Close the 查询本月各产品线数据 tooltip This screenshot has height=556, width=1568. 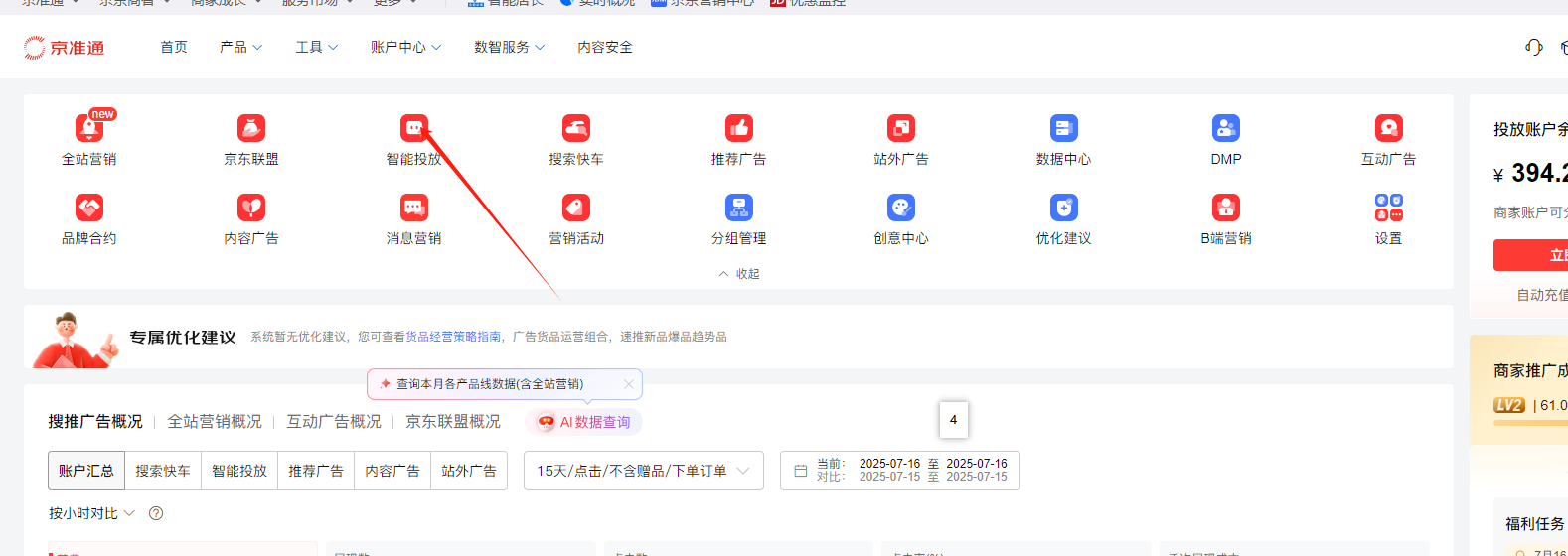click(628, 384)
